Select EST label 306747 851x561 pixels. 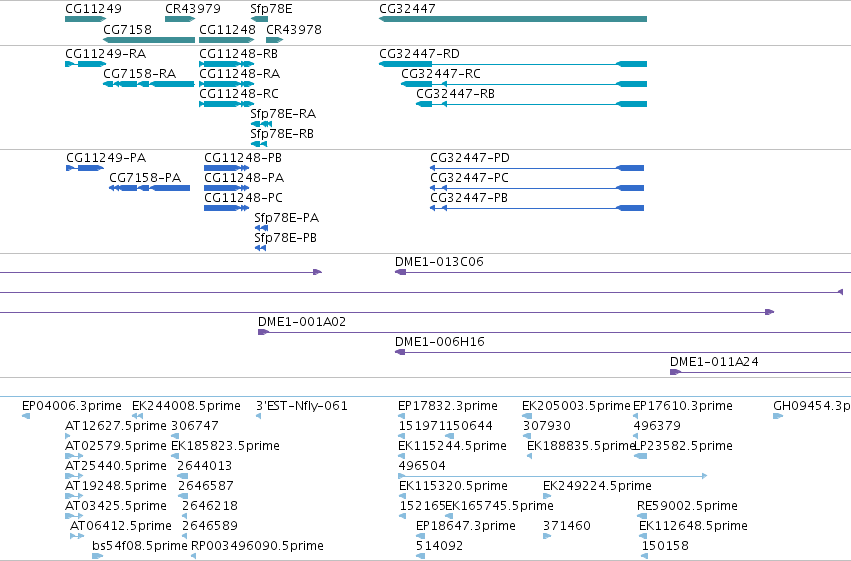click(x=195, y=426)
